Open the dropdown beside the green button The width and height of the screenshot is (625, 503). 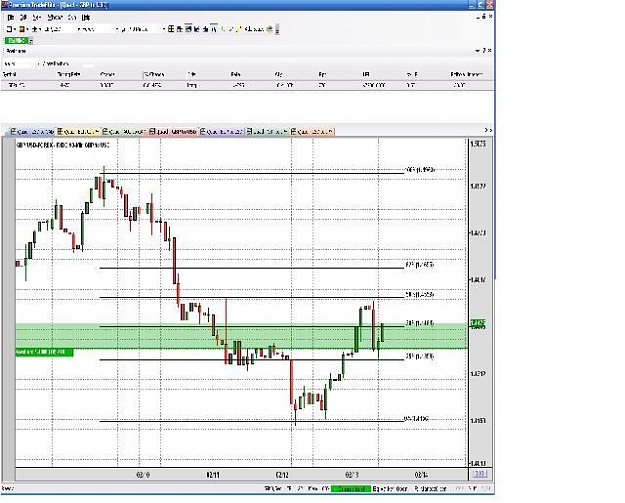point(31,41)
